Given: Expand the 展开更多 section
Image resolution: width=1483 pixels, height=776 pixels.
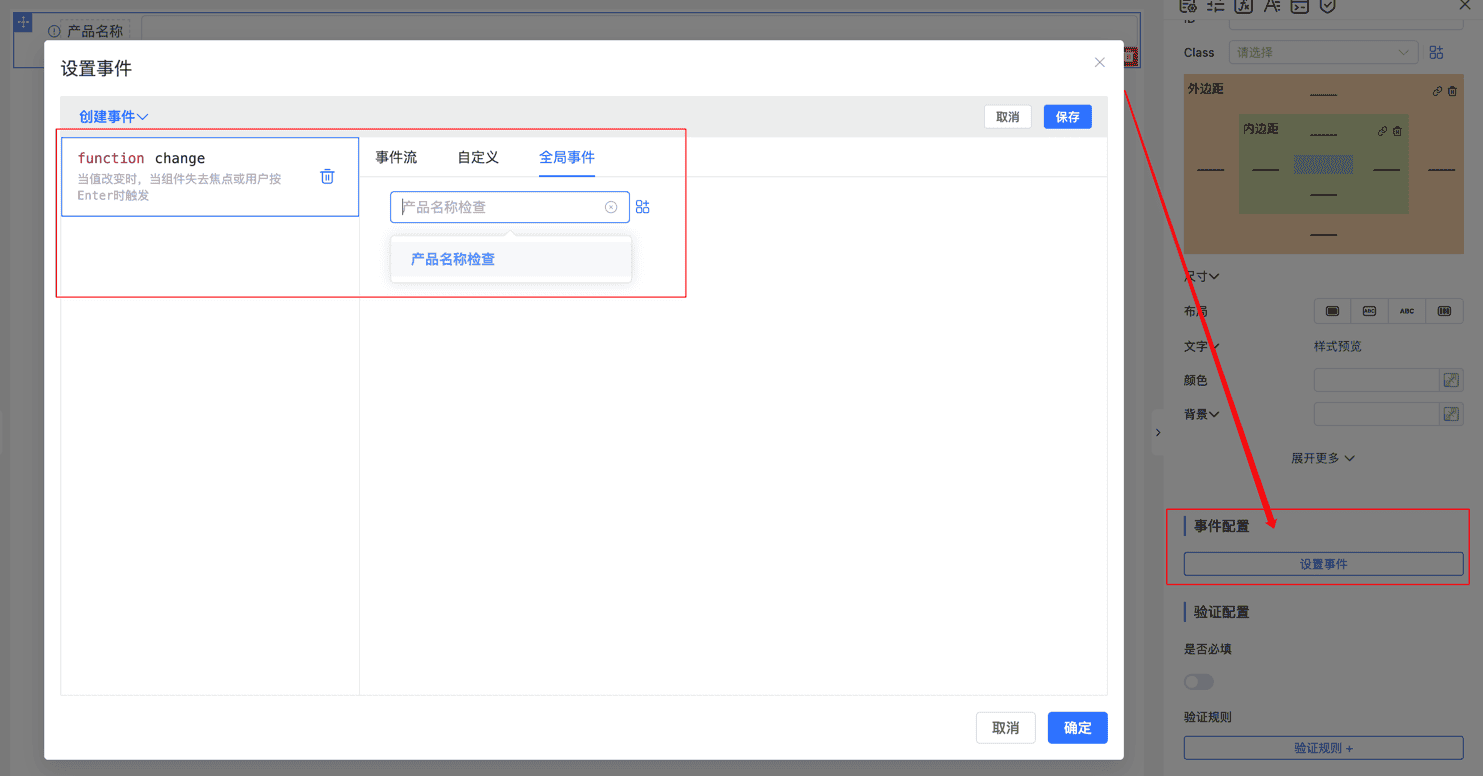Looking at the screenshot, I should [x=1322, y=458].
